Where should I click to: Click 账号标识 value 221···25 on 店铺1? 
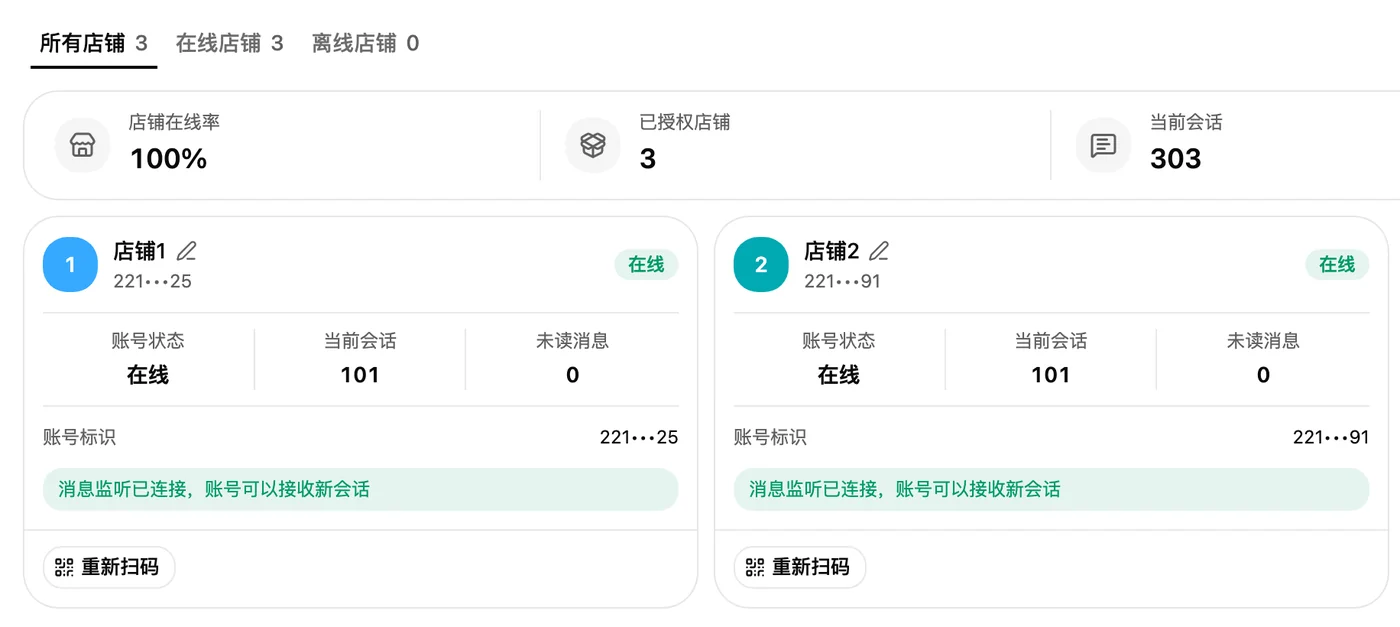[x=639, y=437]
